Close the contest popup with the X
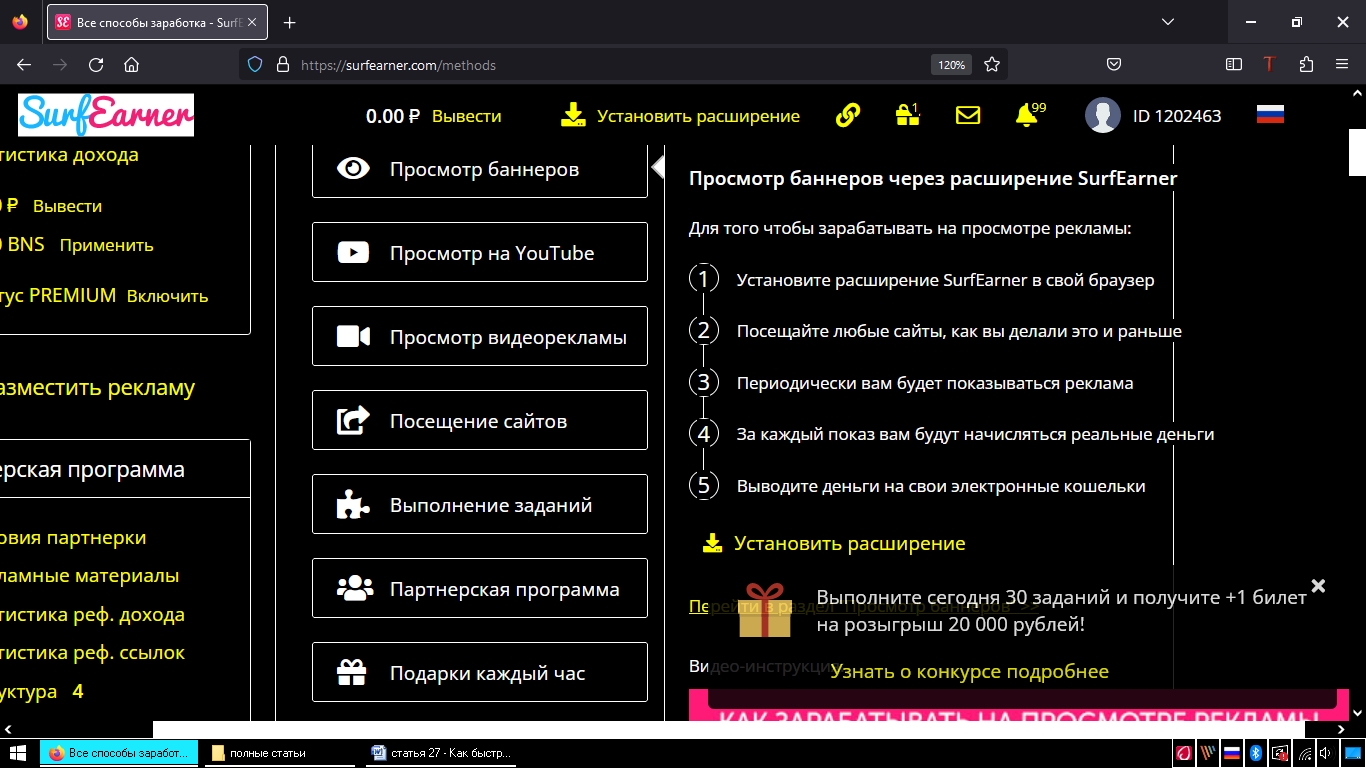This screenshot has height=768, width=1366. click(1318, 586)
